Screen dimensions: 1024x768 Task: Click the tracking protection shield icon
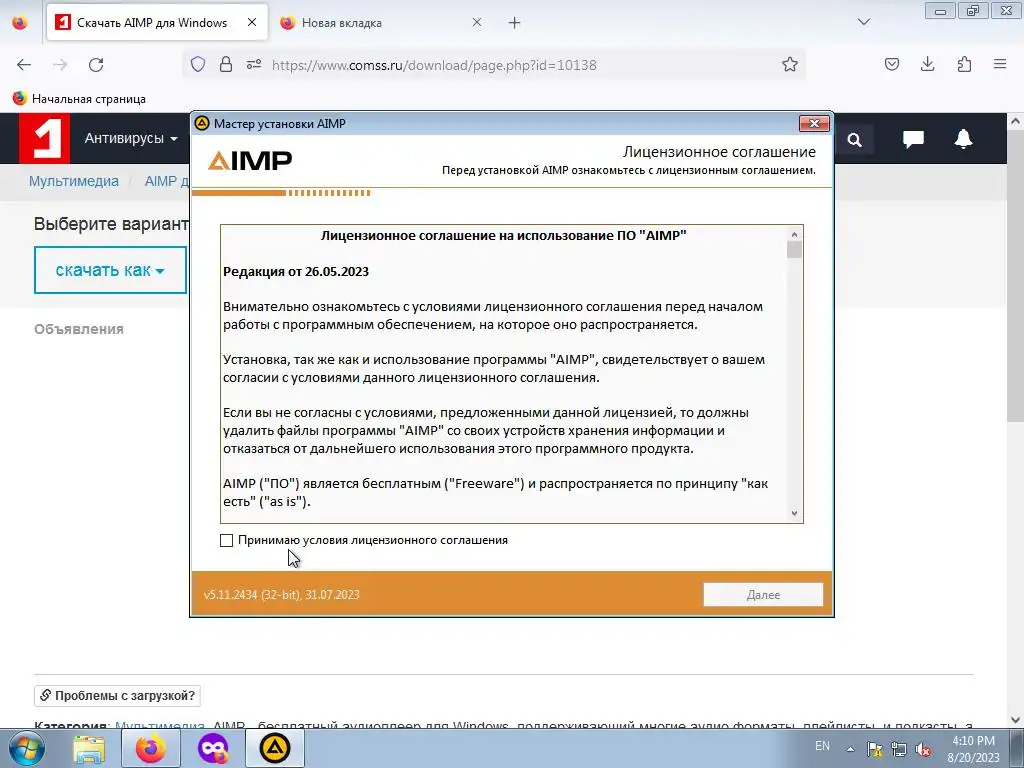click(x=198, y=65)
